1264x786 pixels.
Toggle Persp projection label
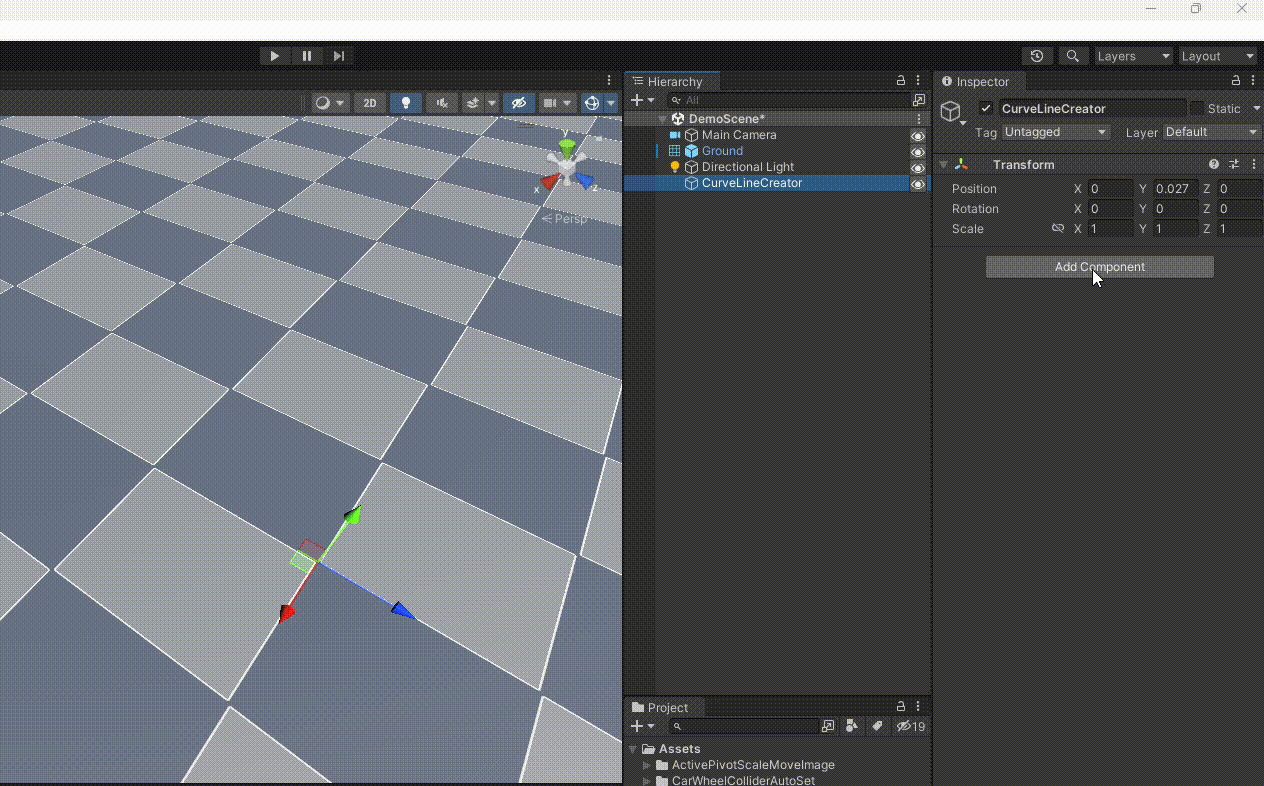565,219
